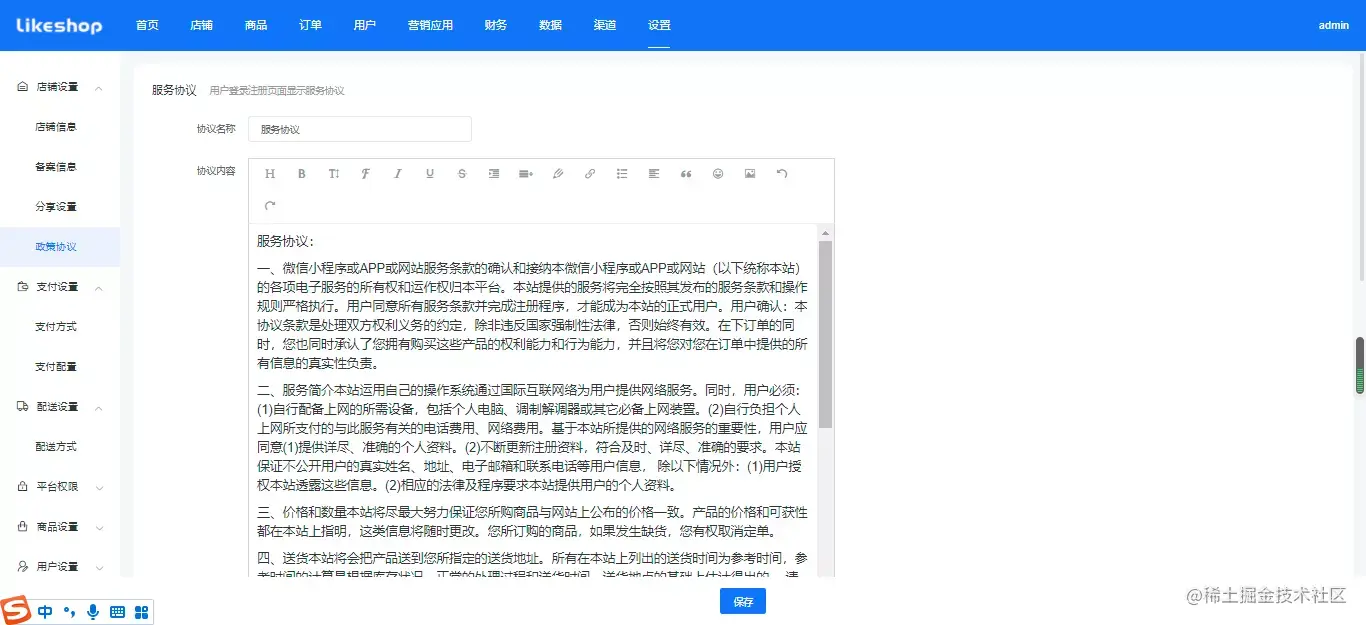The image size is (1366, 625).
Task: Open 订单 in top navigation
Action: [x=310, y=25]
